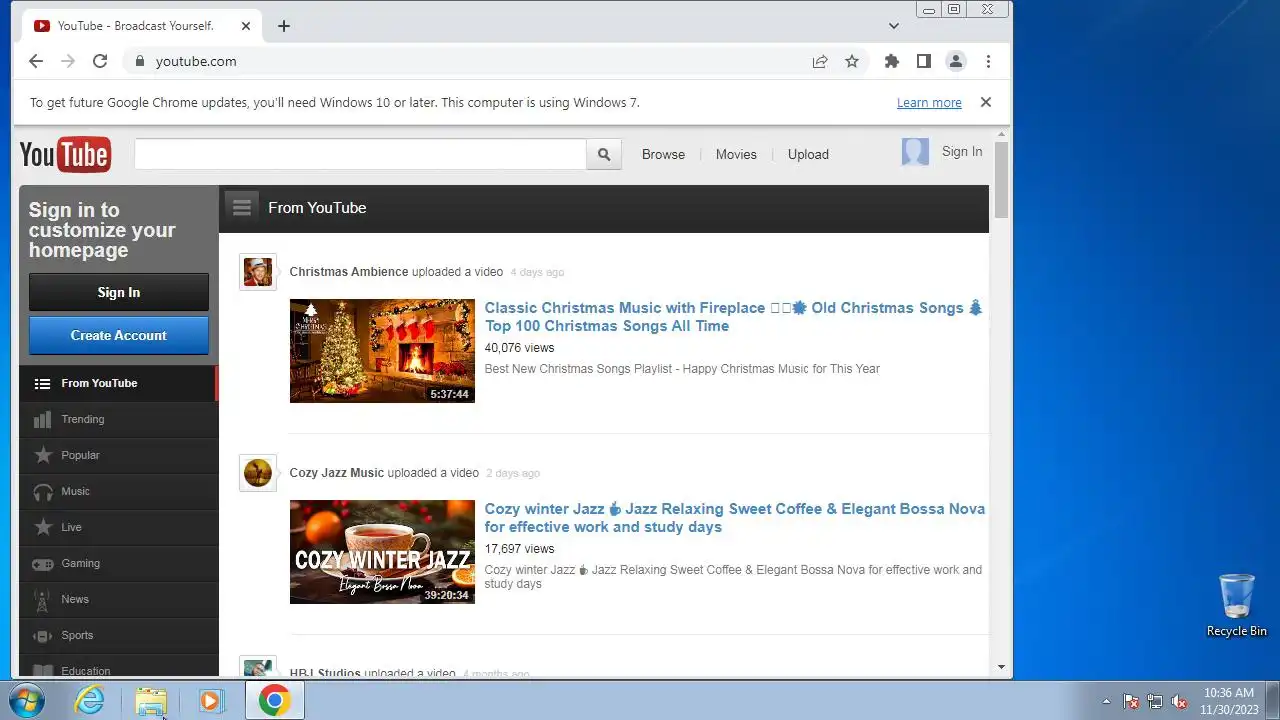The image size is (1280, 720).
Task: Select the Live star icon
Action: pyautogui.click(x=43, y=527)
